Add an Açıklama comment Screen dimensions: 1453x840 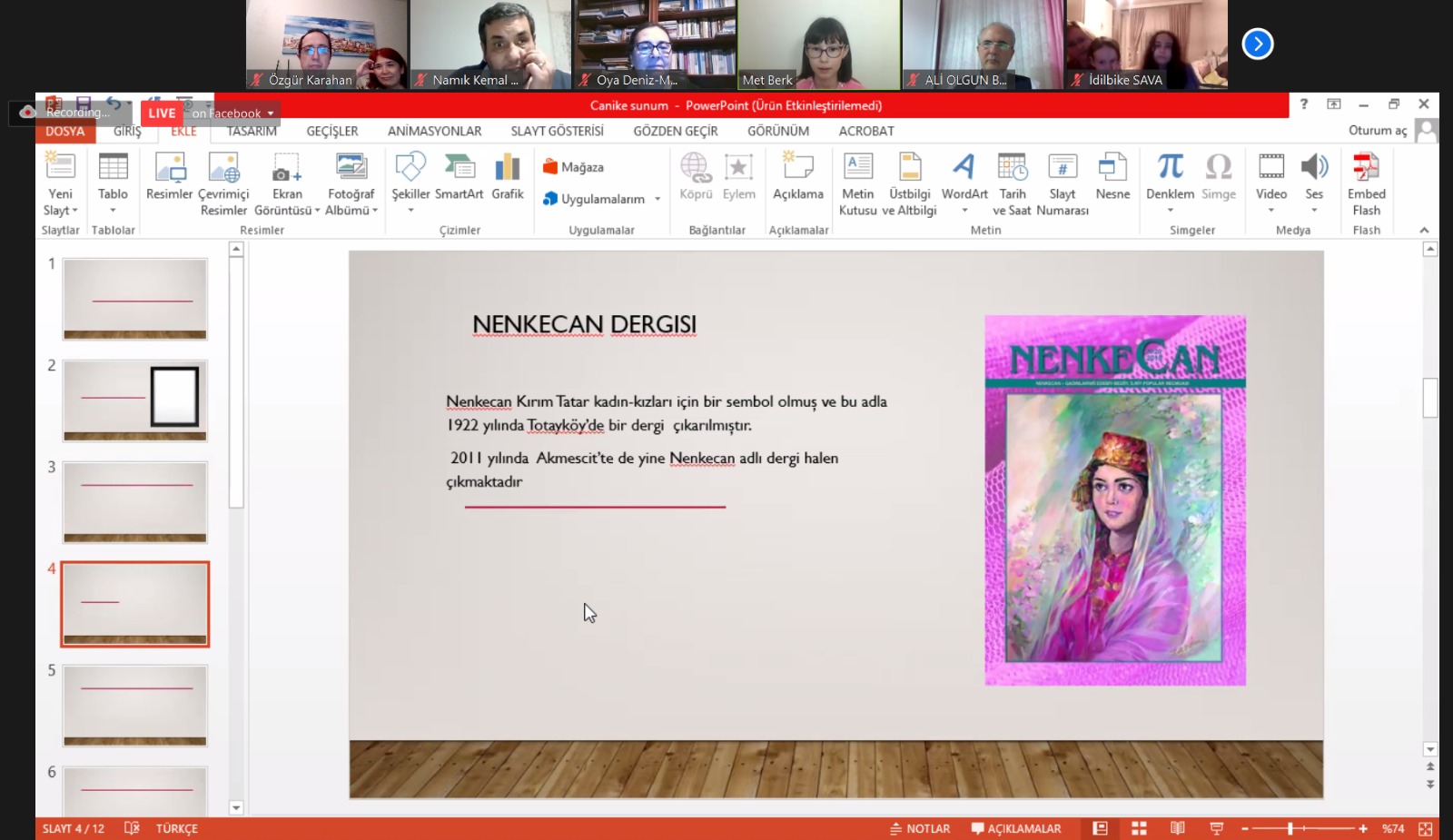coord(798,176)
